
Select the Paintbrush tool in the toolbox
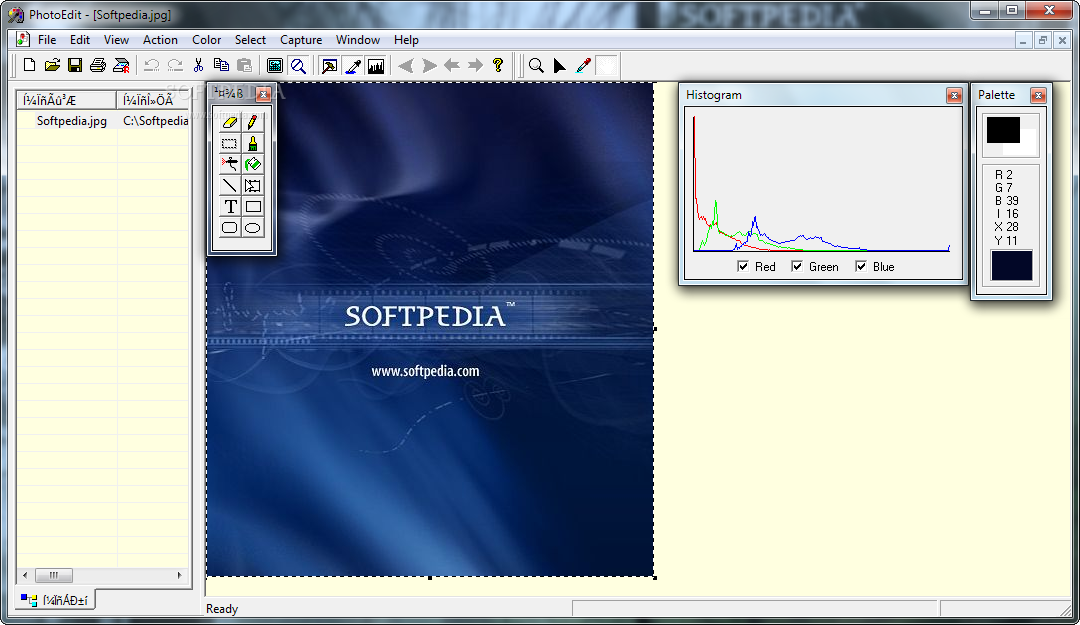[x=253, y=144]
